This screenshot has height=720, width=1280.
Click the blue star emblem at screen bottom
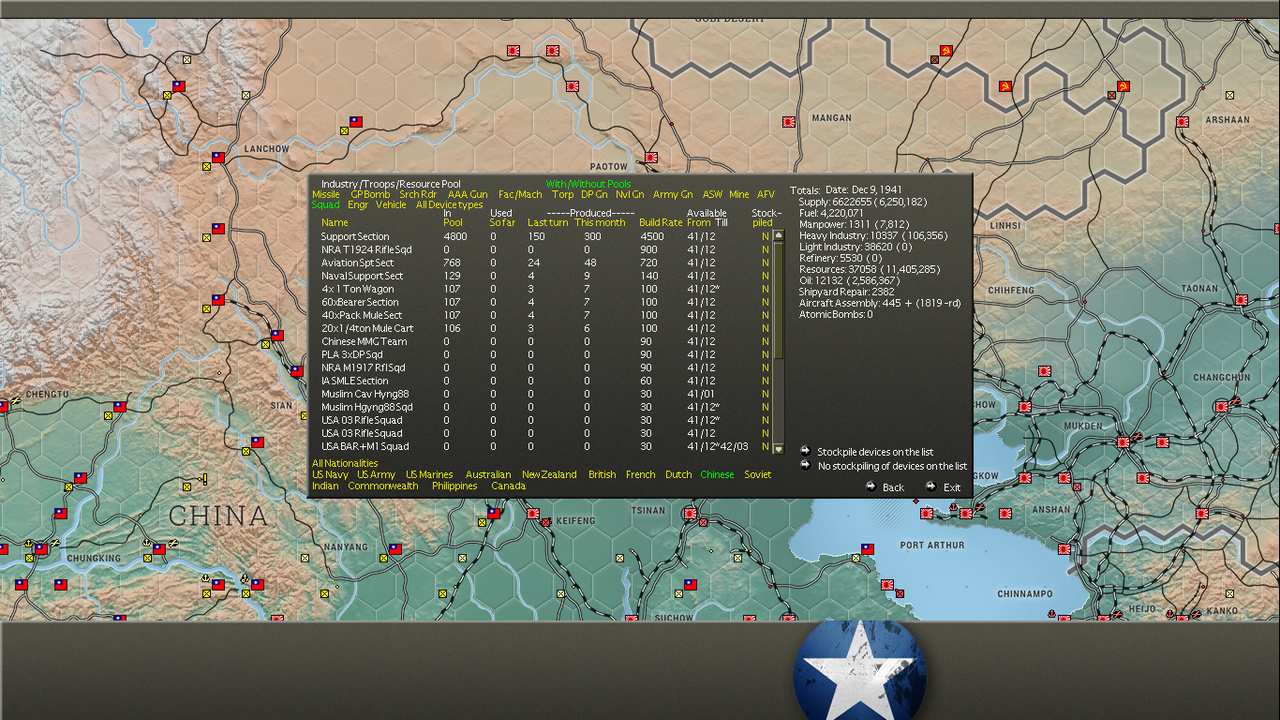(861, 670)
